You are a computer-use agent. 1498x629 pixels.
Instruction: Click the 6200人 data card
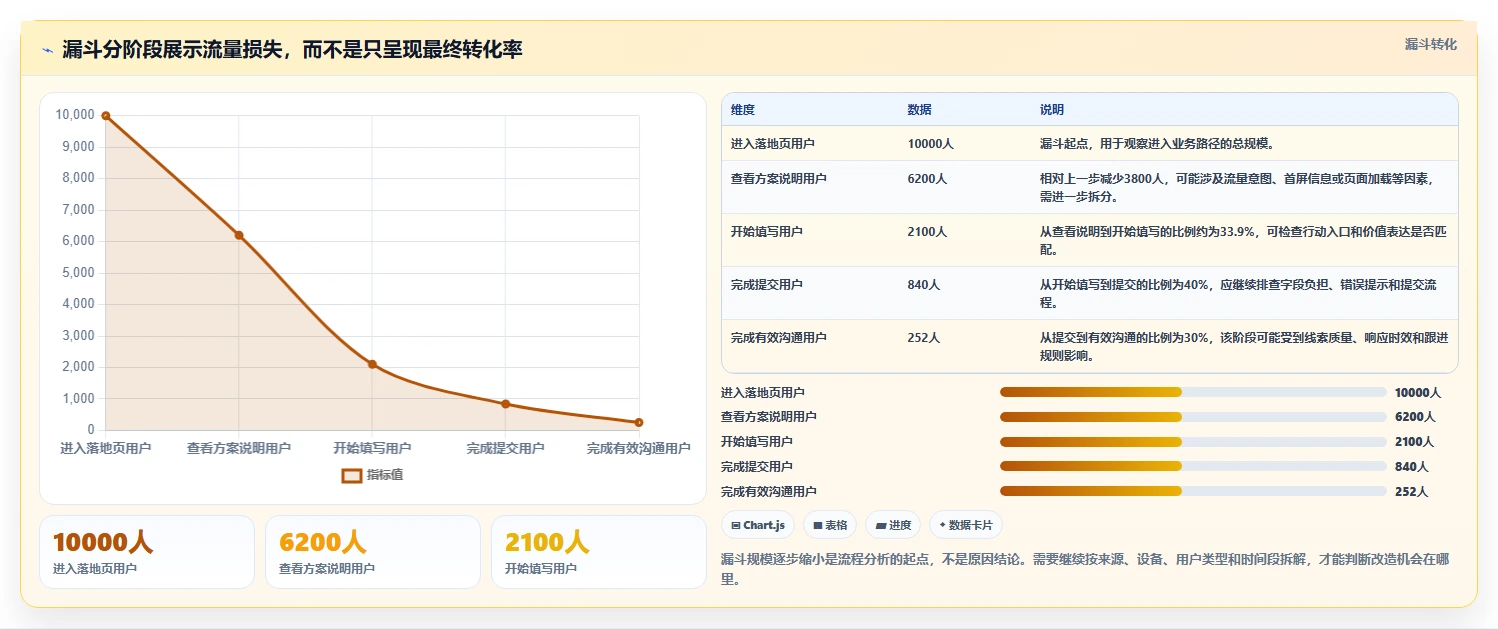point(372,552)
